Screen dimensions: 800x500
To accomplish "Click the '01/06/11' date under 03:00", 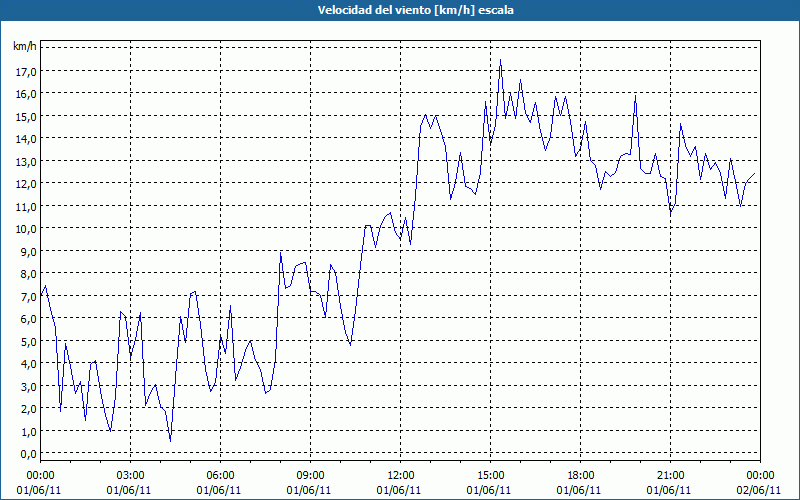I will [x=129, y=490].
